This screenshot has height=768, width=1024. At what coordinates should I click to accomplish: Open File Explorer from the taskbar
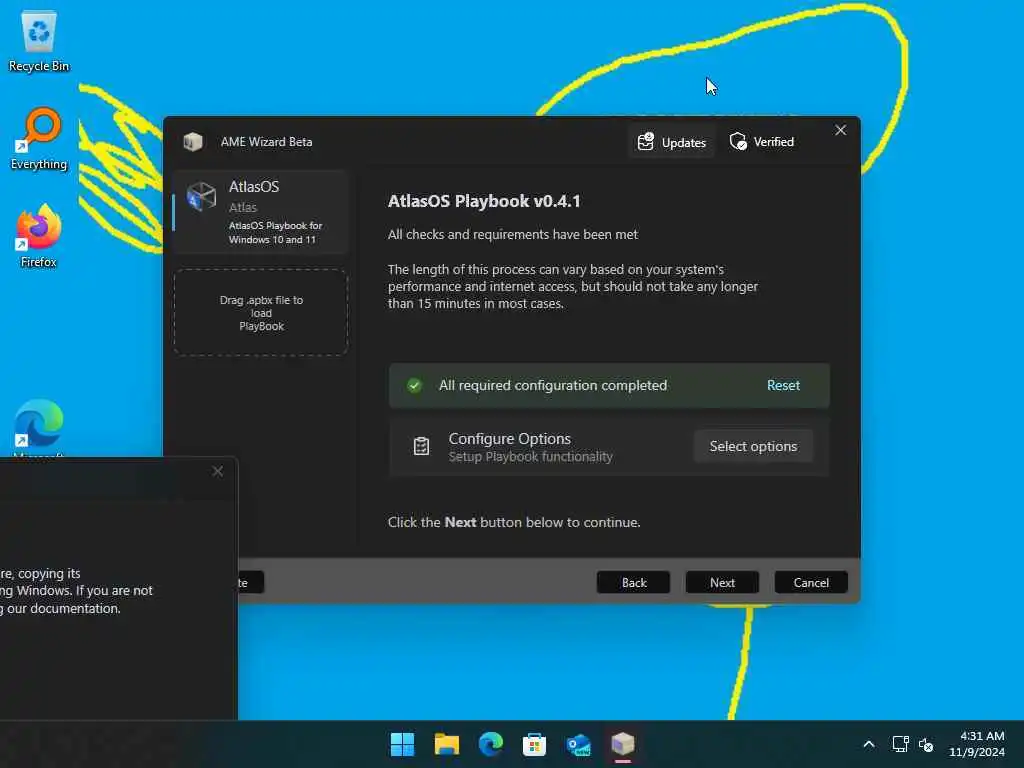[447, 744]
